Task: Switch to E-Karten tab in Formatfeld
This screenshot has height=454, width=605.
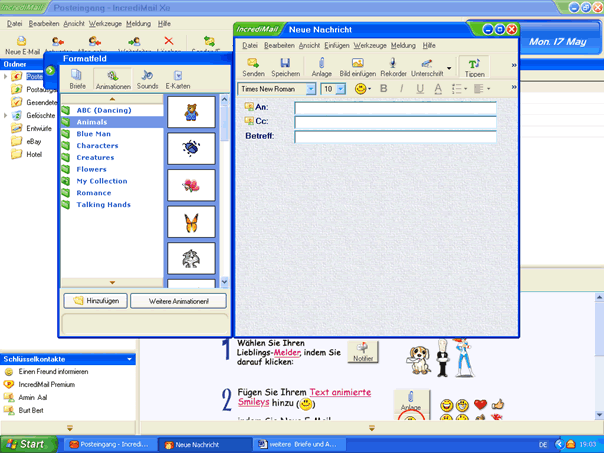Action: coord(177,79)
